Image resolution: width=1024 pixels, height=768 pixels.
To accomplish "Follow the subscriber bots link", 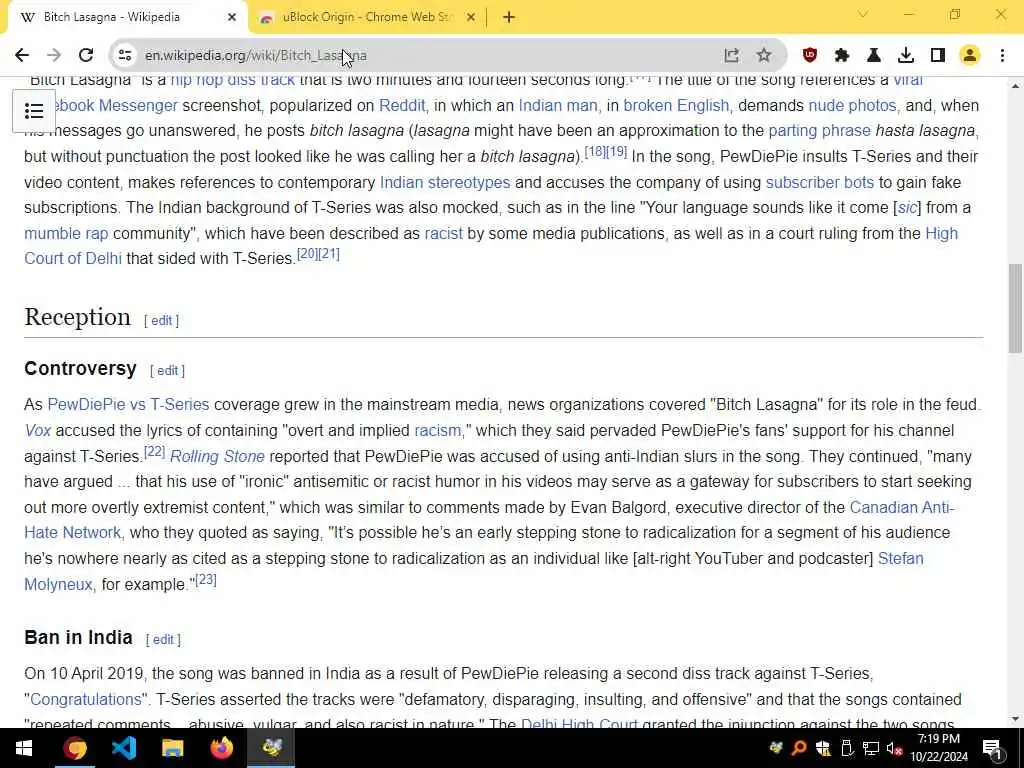I will pyautogui.click(x=820, y=182).
